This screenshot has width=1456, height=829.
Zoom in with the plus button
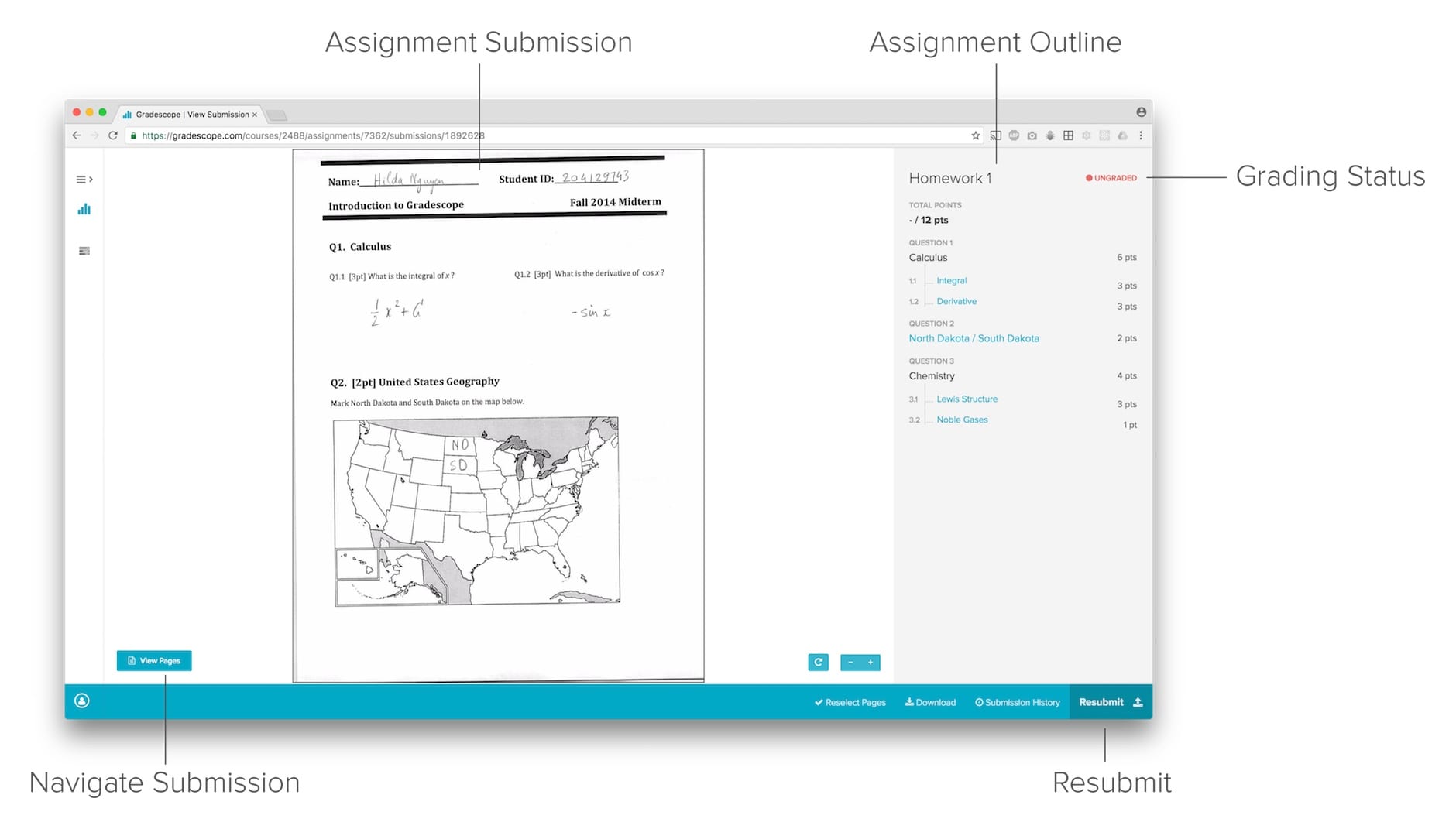[871, 663]
